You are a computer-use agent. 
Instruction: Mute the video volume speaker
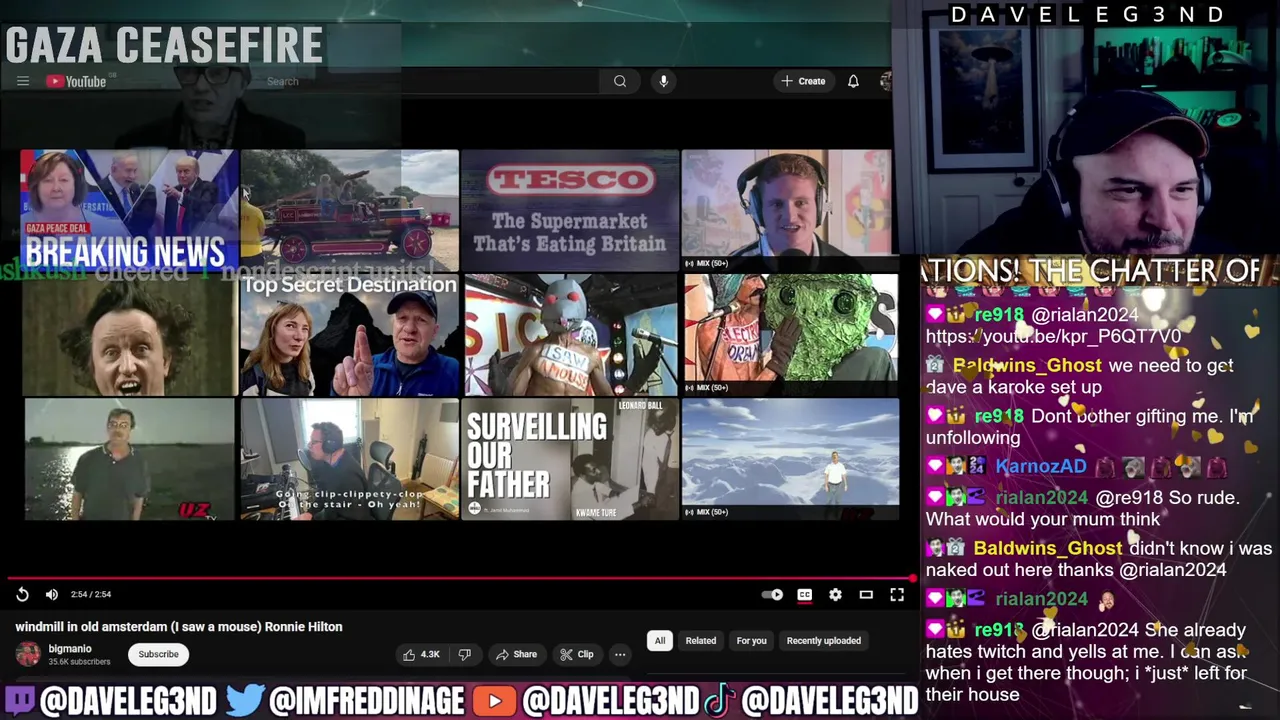click(x=52, y=594)
